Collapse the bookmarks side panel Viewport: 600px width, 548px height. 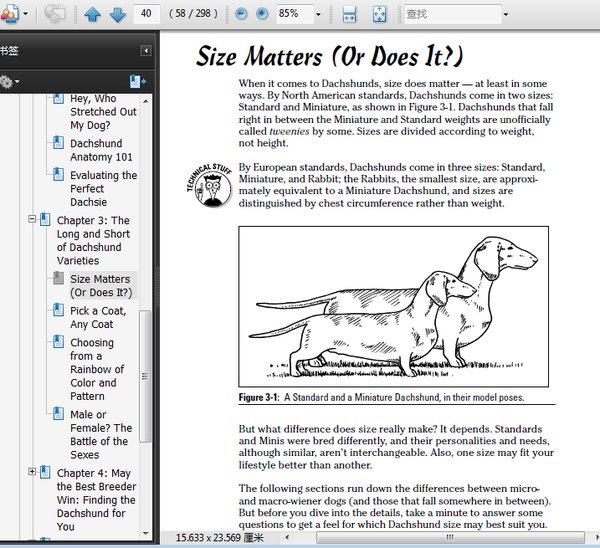coord(145,50)
